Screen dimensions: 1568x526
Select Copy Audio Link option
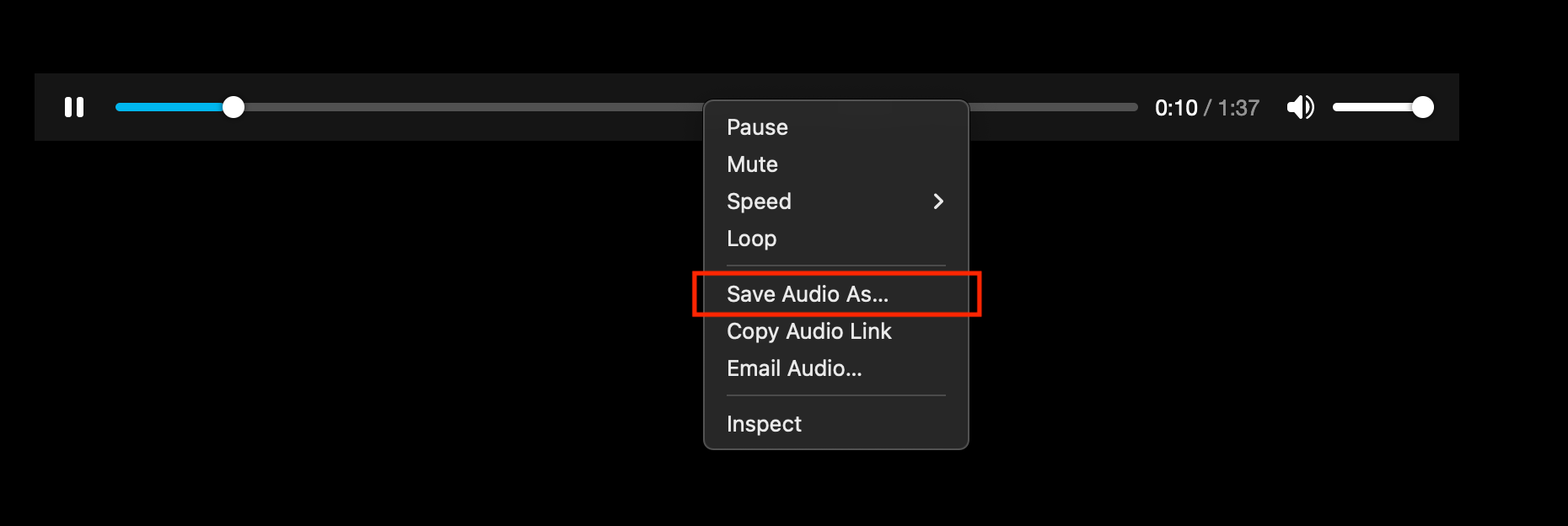(836, 331)
